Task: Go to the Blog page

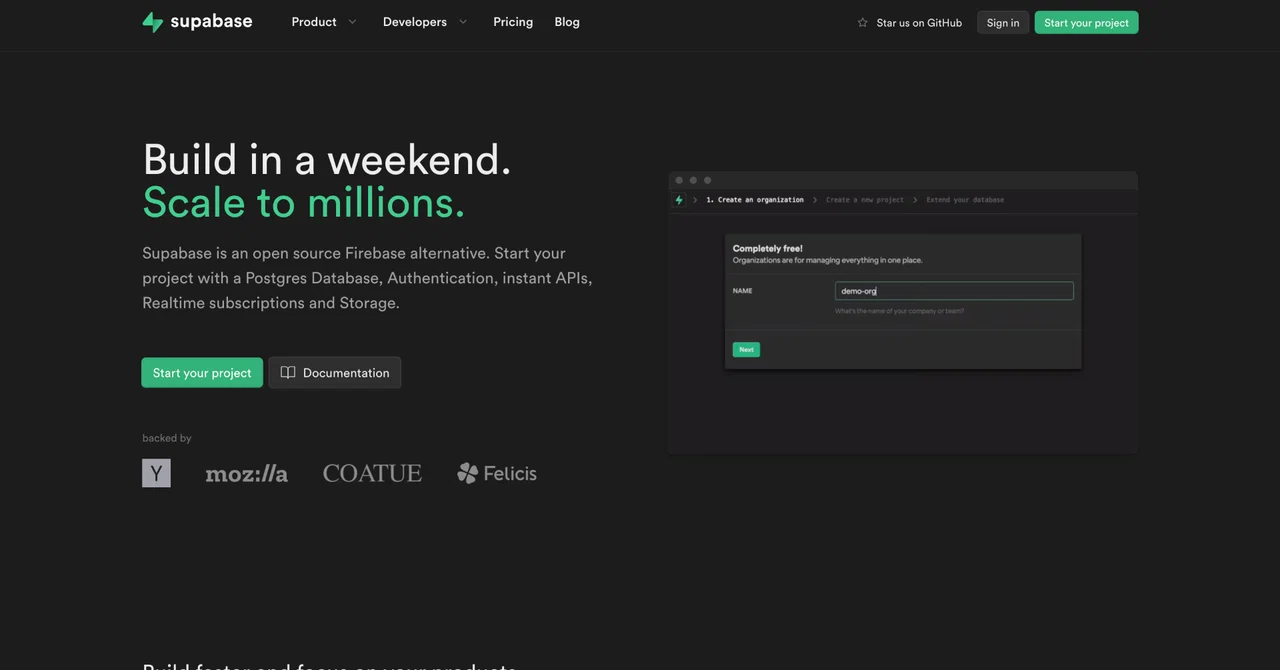Action: pos(567,22)
